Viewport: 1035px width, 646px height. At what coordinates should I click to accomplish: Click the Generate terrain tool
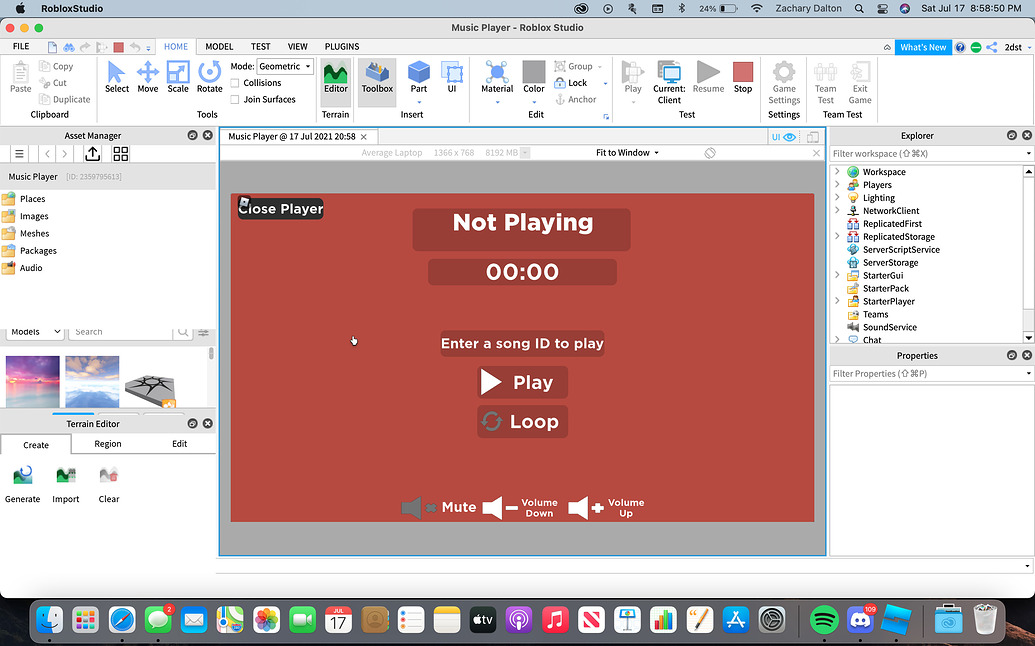(22, 484)
